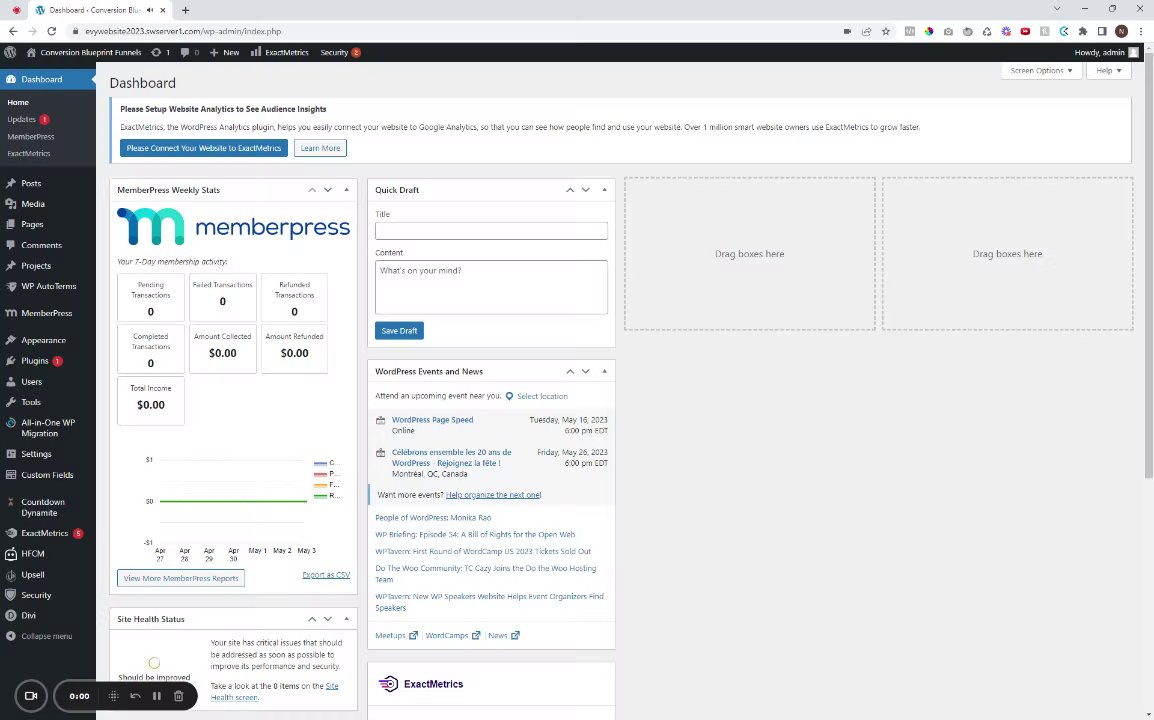Image resolution: width=1154 pixels, height=720 pixels.
Task: Click the Save Draft button
Action: pos(399,331)
